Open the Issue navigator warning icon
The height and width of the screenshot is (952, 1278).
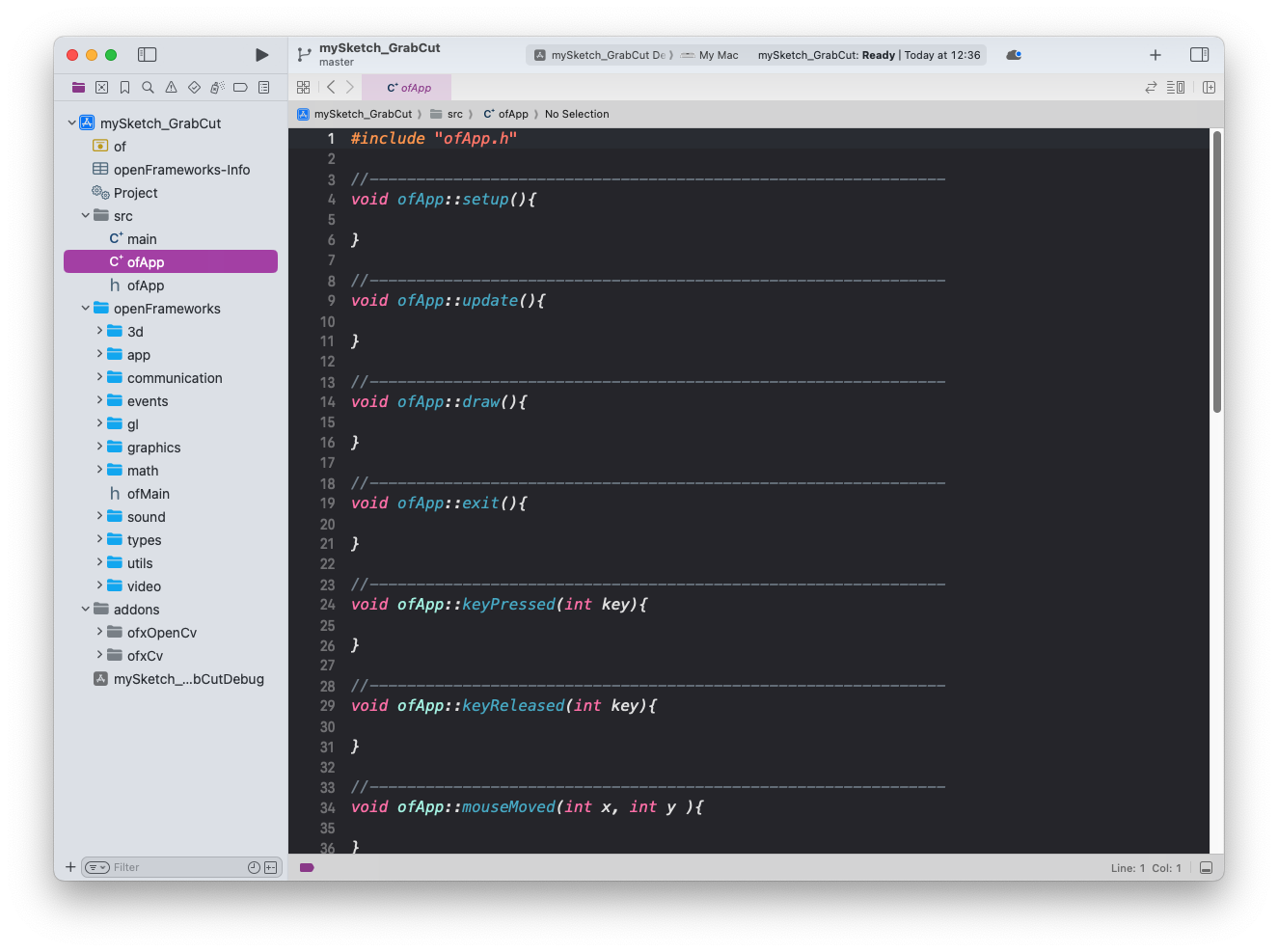[x=171, y=88]
